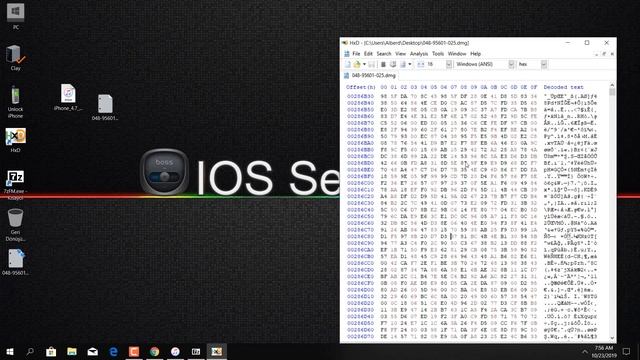
Task: Expand the Open recent files arrow
Action: pyautogui.click(x=364, y=64)
